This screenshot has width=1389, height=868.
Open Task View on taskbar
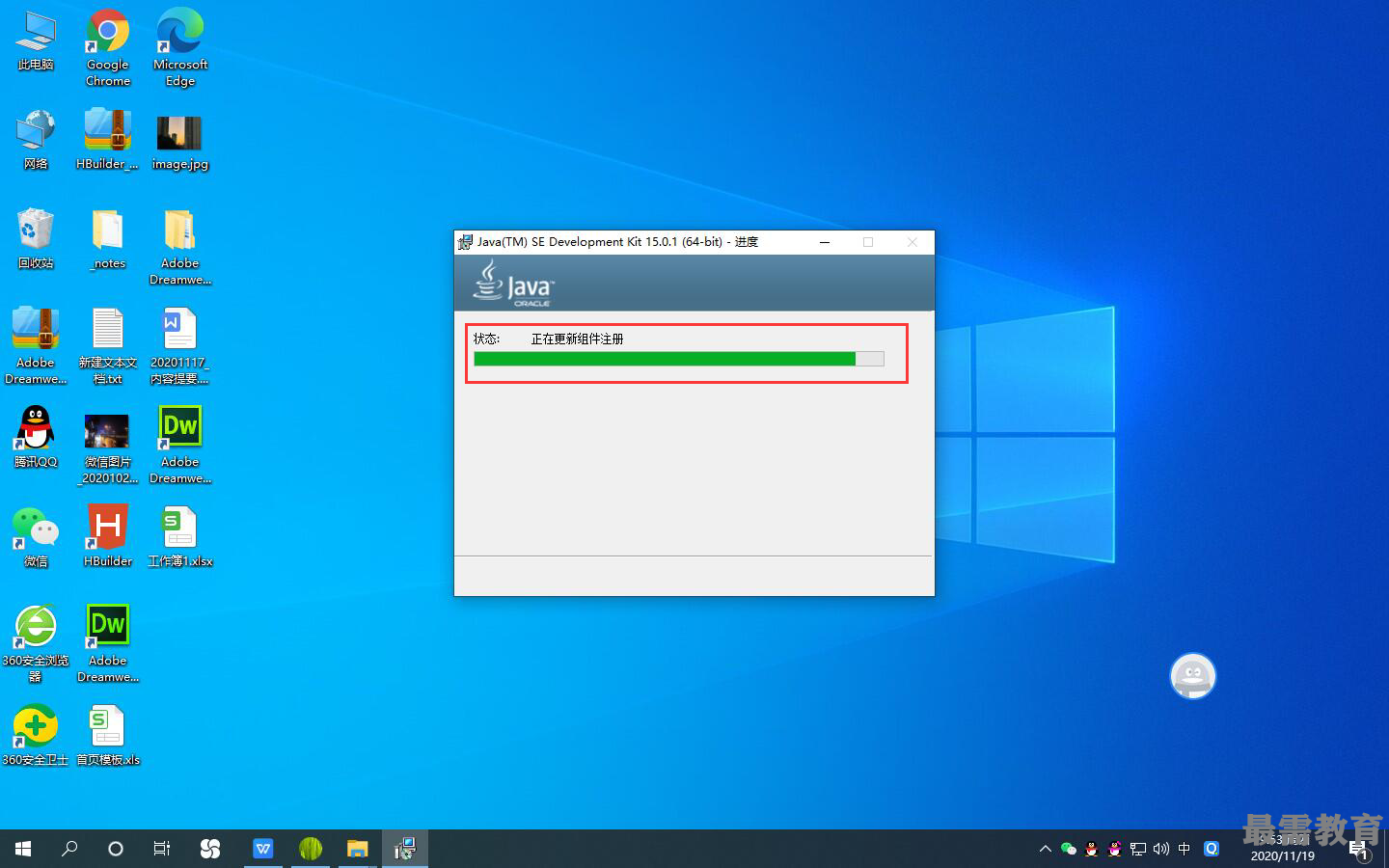162,849
